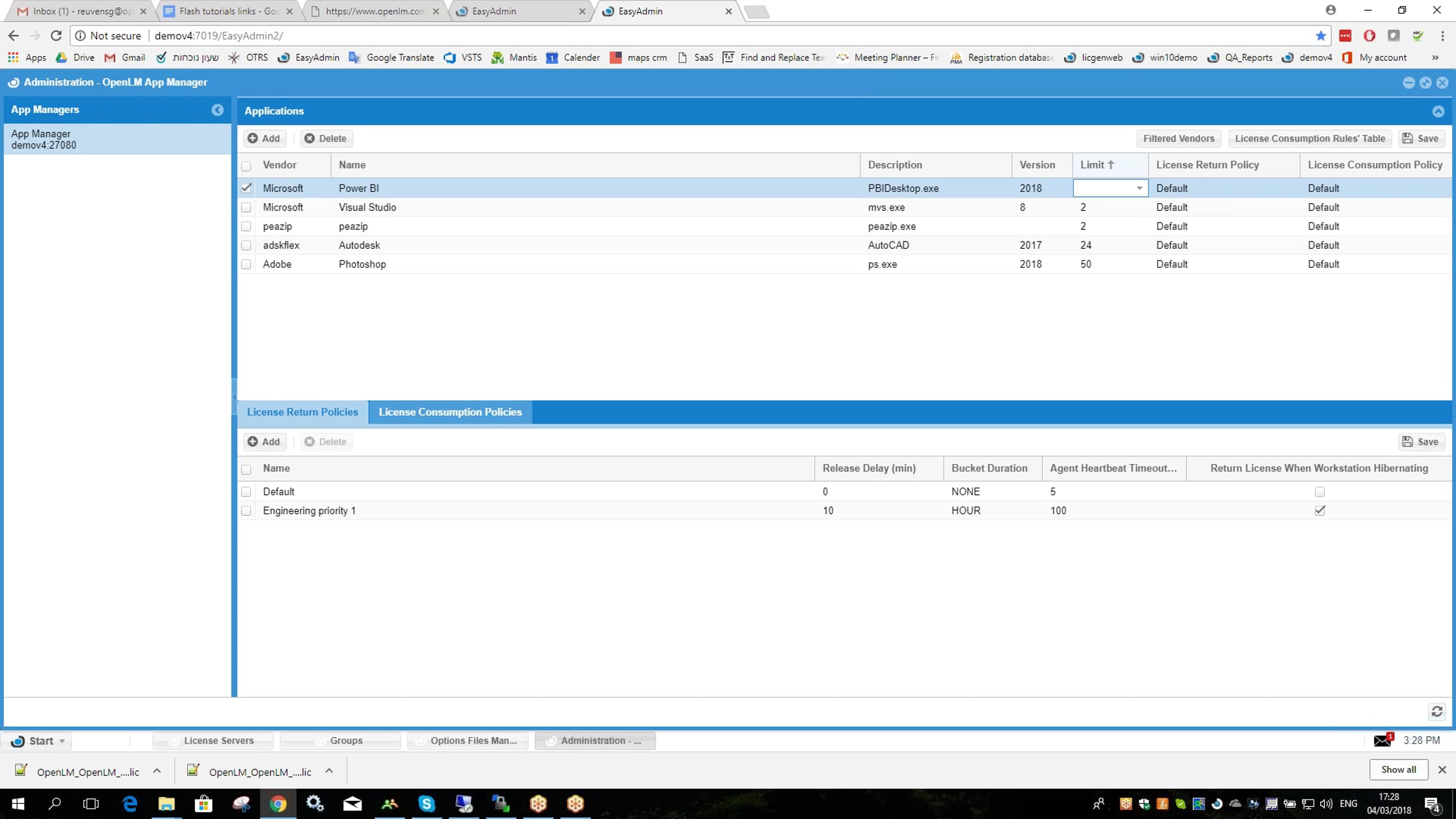Bookmark this page with the star icon
1456x819 pixels.
pos(1321,36)
